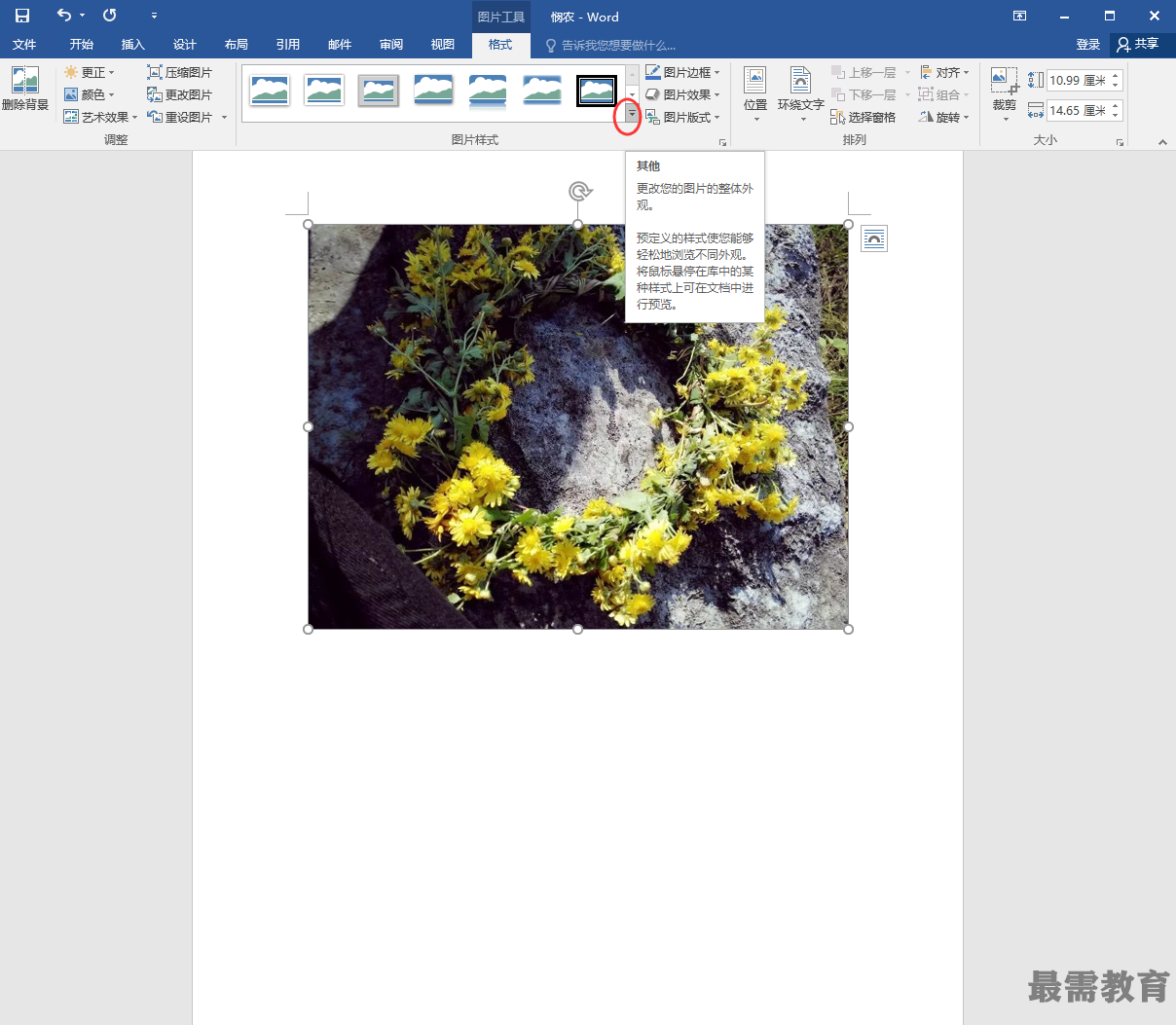Open the Customize Quick Access Toolbar arrow
Image resolution: width=1176 pixels, height=1025 pixels.
coord(154,16)
